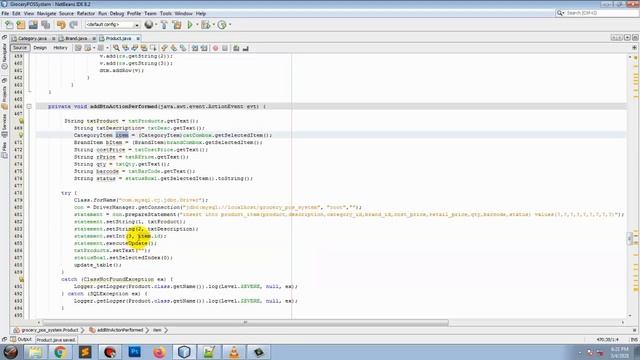Switch to the Brand.java tab

click(x=76, y=38)
